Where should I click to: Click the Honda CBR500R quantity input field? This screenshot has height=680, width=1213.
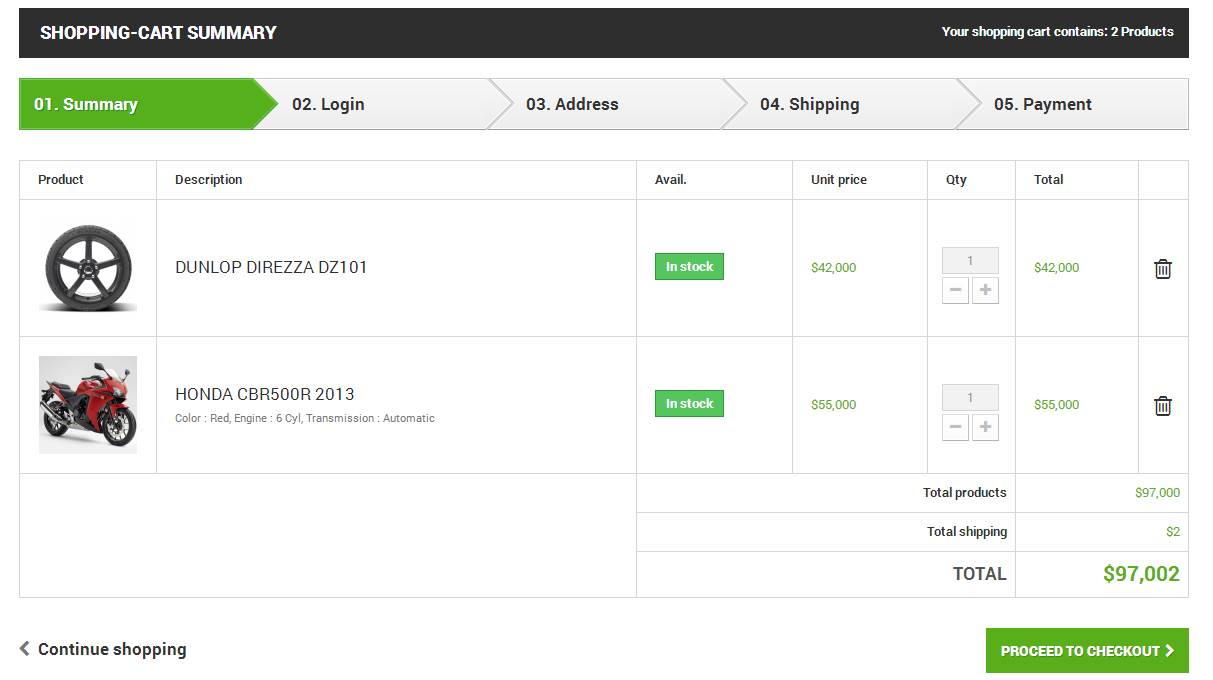pos(970,398)
